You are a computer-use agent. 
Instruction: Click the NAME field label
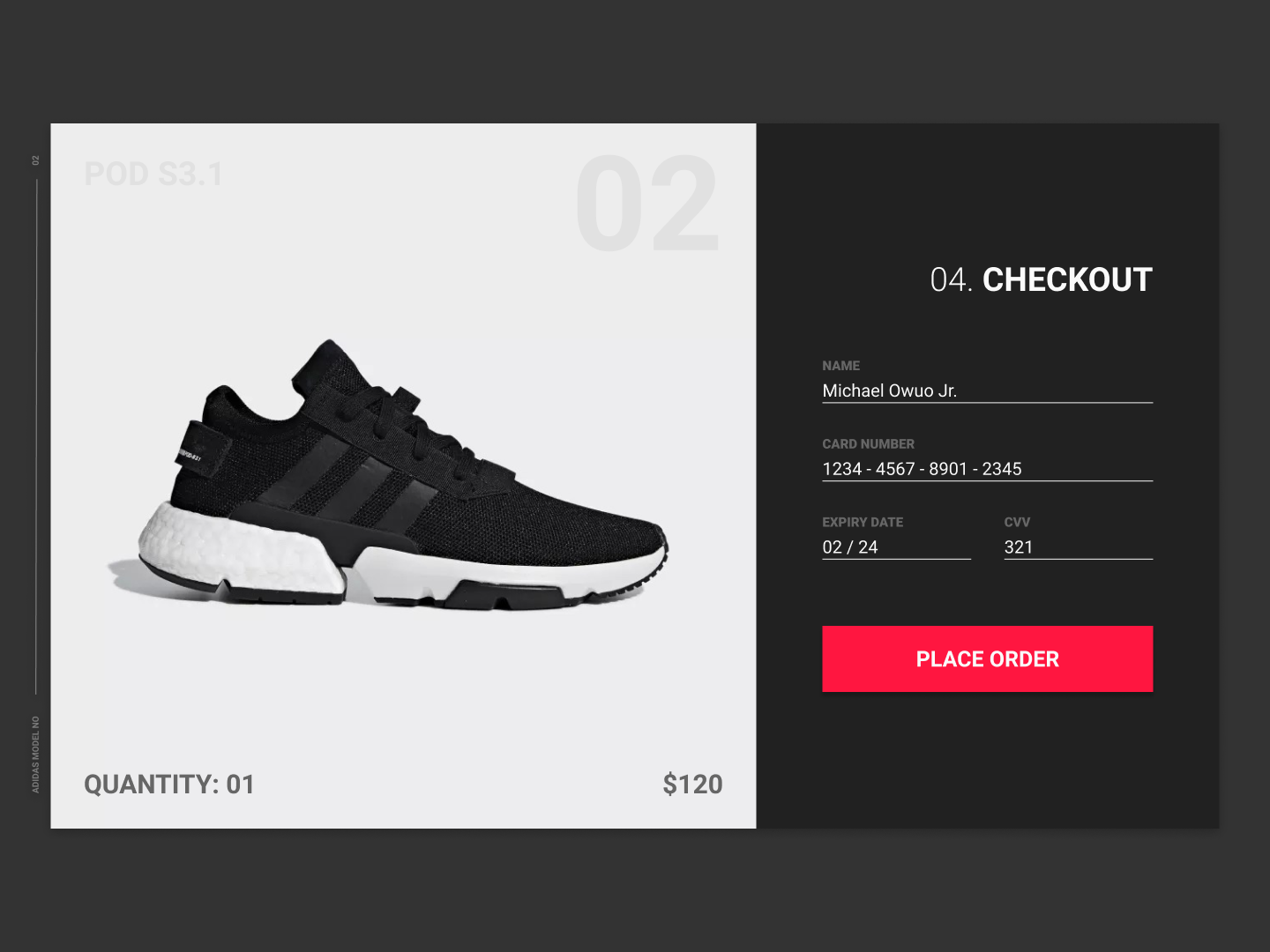click(840, 366)
